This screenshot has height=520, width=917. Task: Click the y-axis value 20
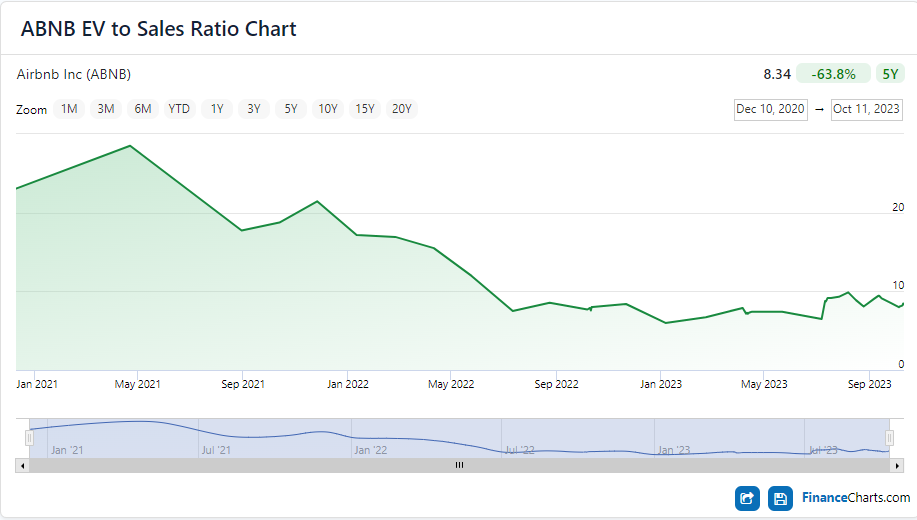point(898,207)
